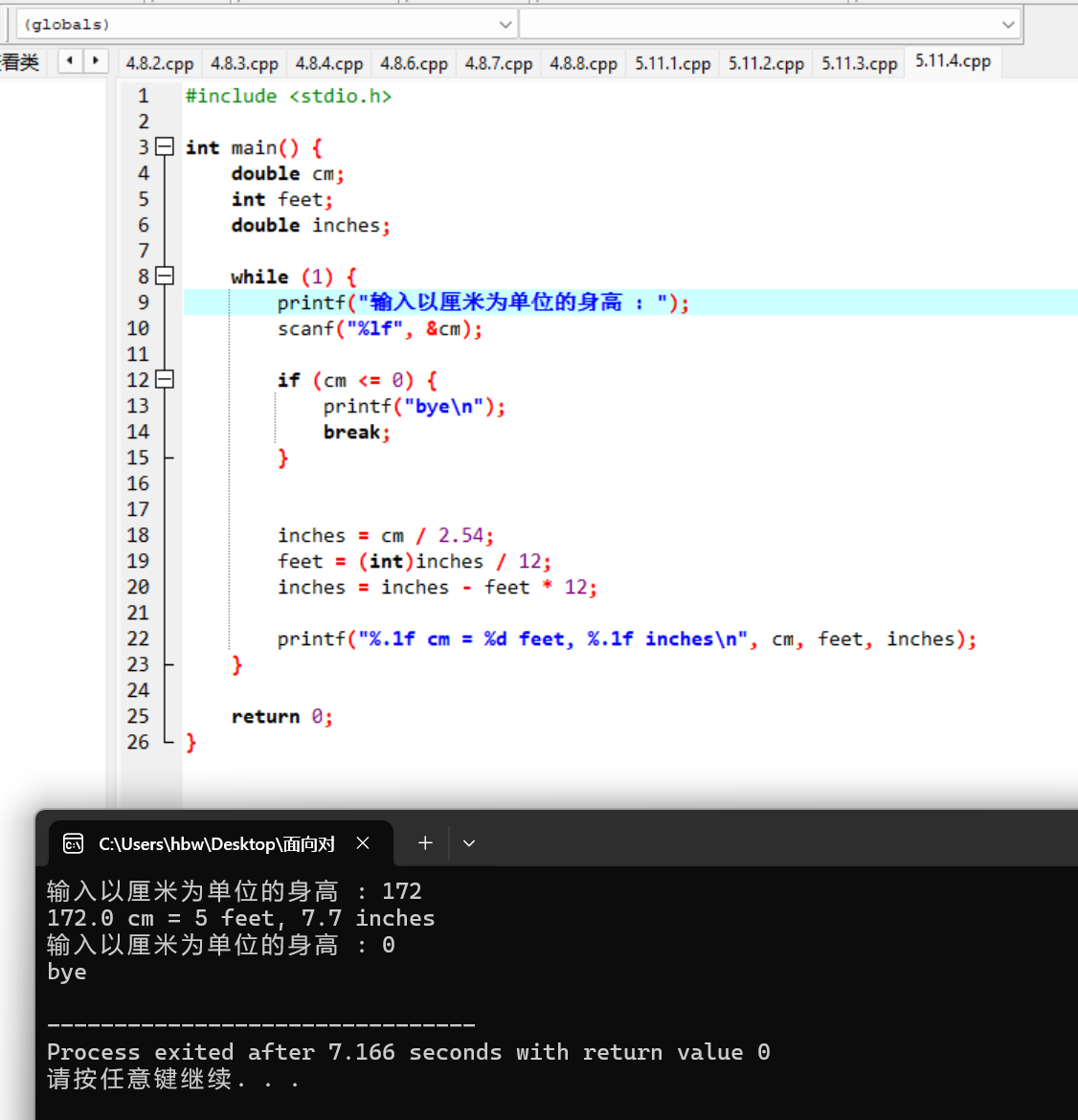Click the 'break;' statement
This screenshot has height=1120, width=1078.
[356, 432]
